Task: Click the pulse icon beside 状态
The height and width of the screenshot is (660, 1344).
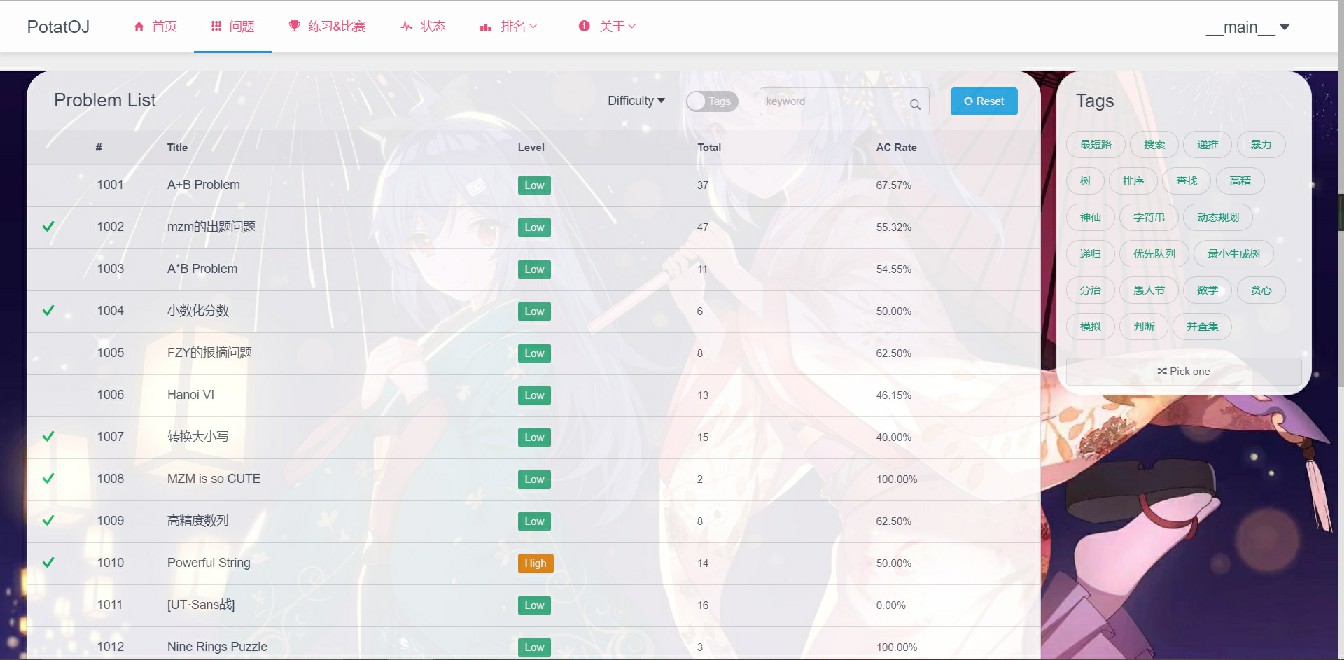Action: click(406, 27)
